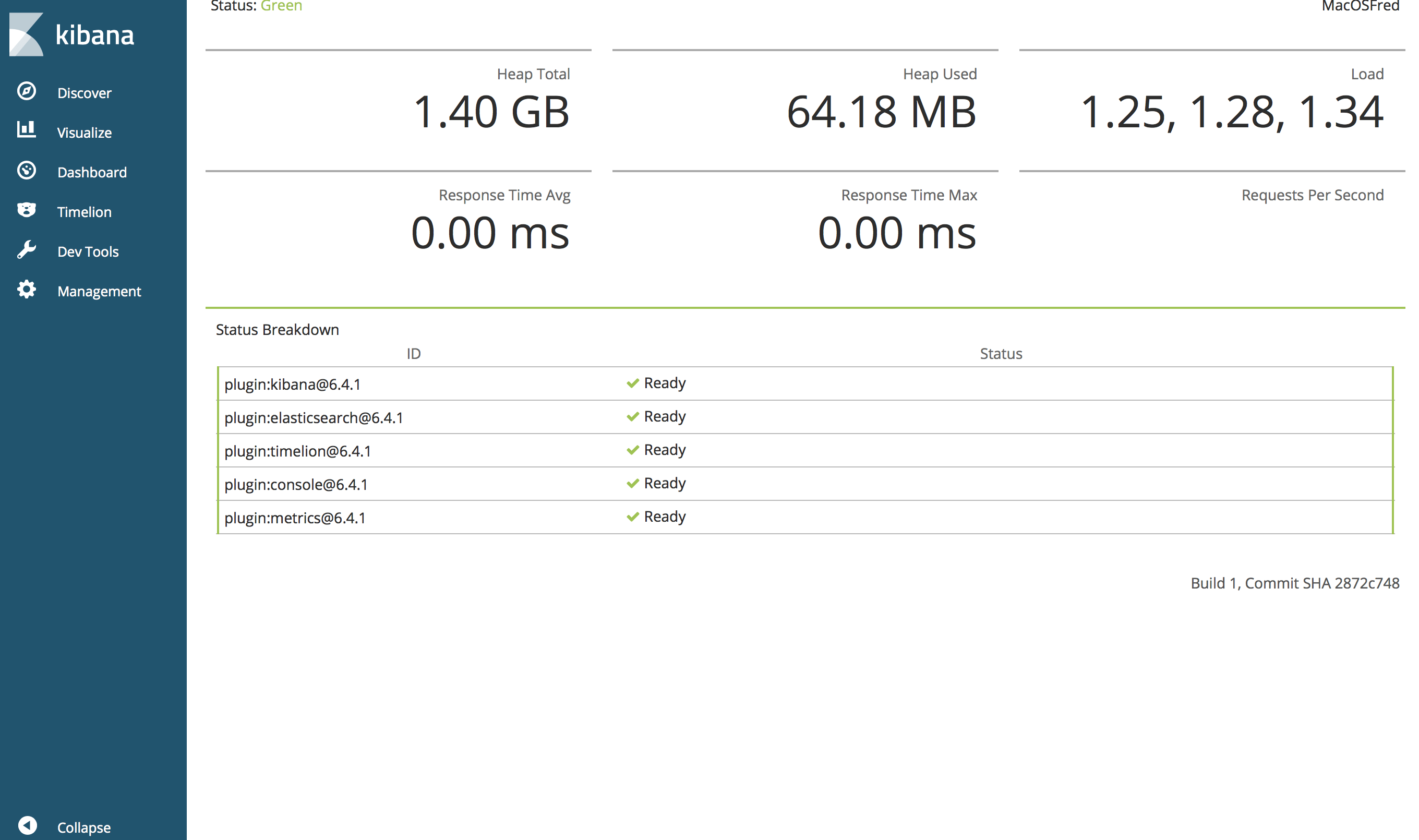Click the Heap Total label
Image resolution: width=1419 pixels, height=840 pixels.
tap(533, 74)
